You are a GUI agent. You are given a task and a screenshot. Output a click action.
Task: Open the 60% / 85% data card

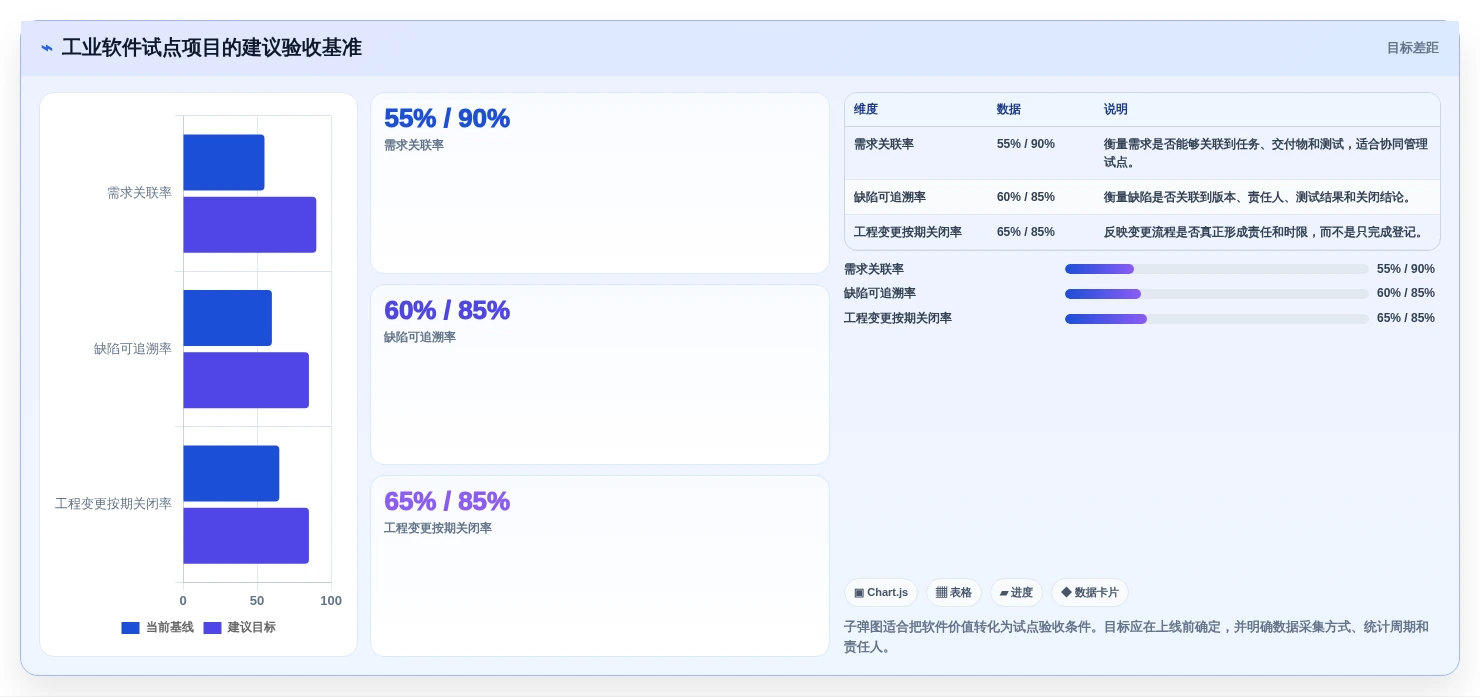[600, 375]
